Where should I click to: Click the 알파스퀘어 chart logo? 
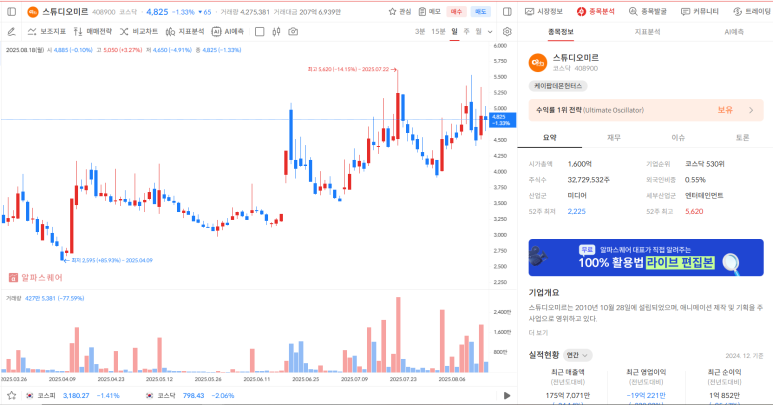(x=36, y=277)
